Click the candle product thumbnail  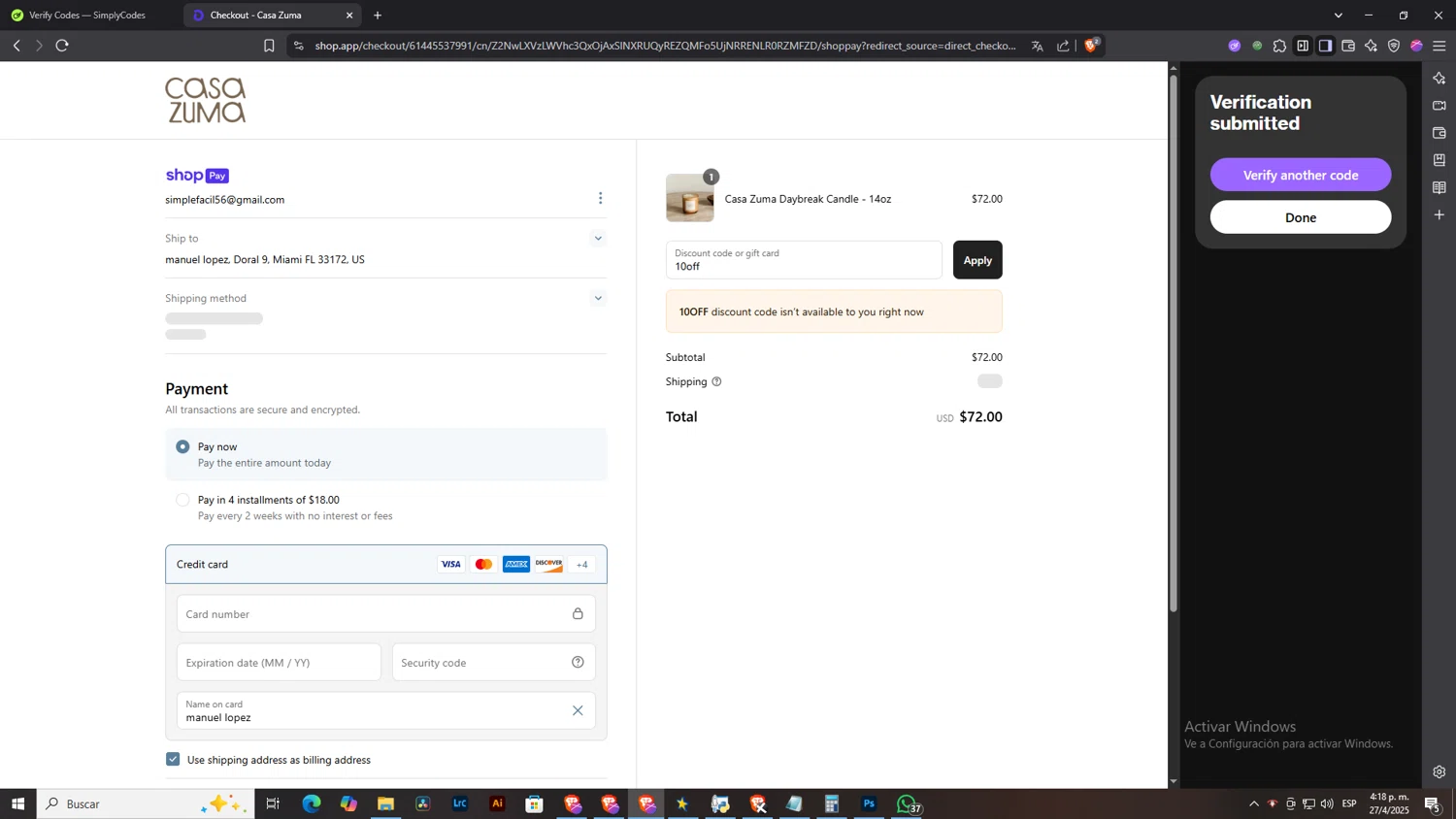point(690,198)
